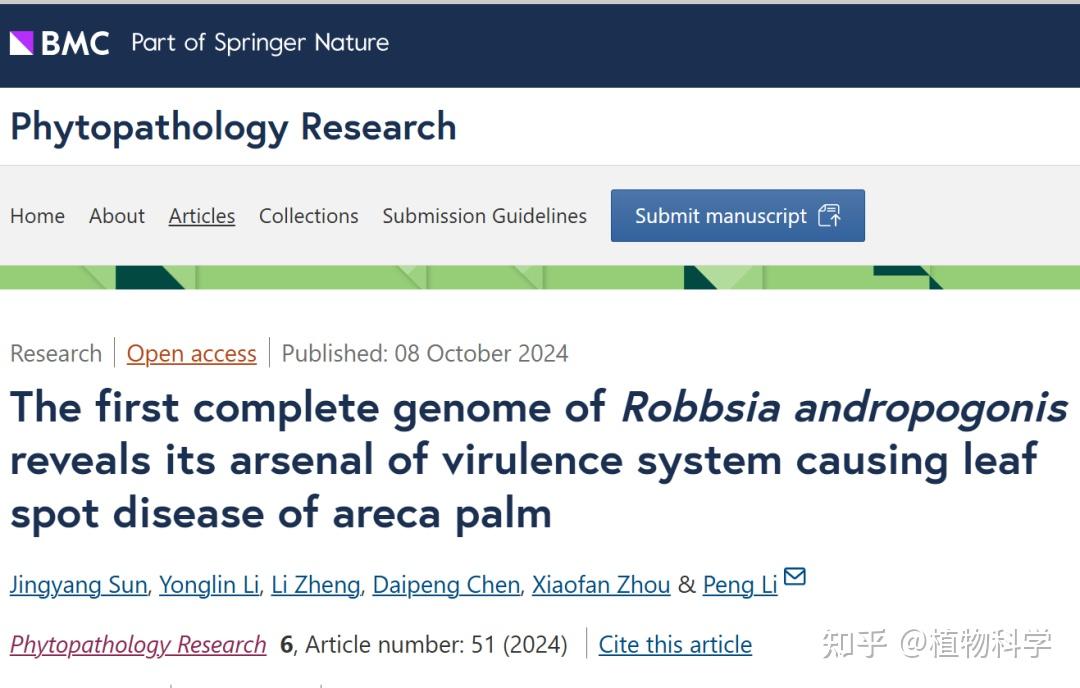Click author link Xiaofan Zhou

600,585
